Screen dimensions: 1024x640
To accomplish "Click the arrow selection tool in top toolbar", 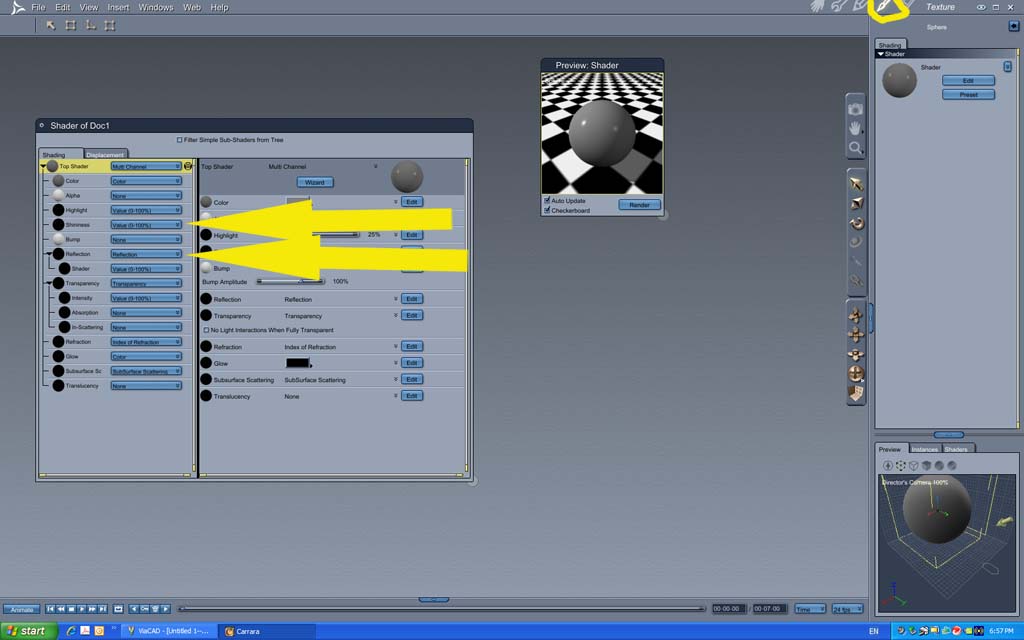I will point(50,25).
